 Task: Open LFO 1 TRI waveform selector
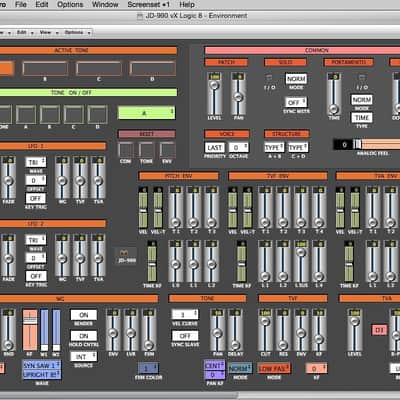pyautogui.click(x=36, y=162)
